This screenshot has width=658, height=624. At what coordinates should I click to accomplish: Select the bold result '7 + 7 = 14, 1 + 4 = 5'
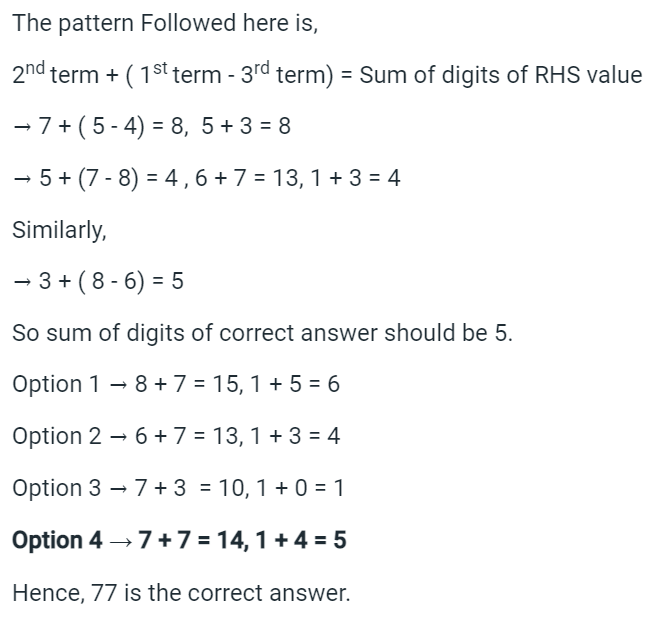pyautogui.click(x=243, y=540)
